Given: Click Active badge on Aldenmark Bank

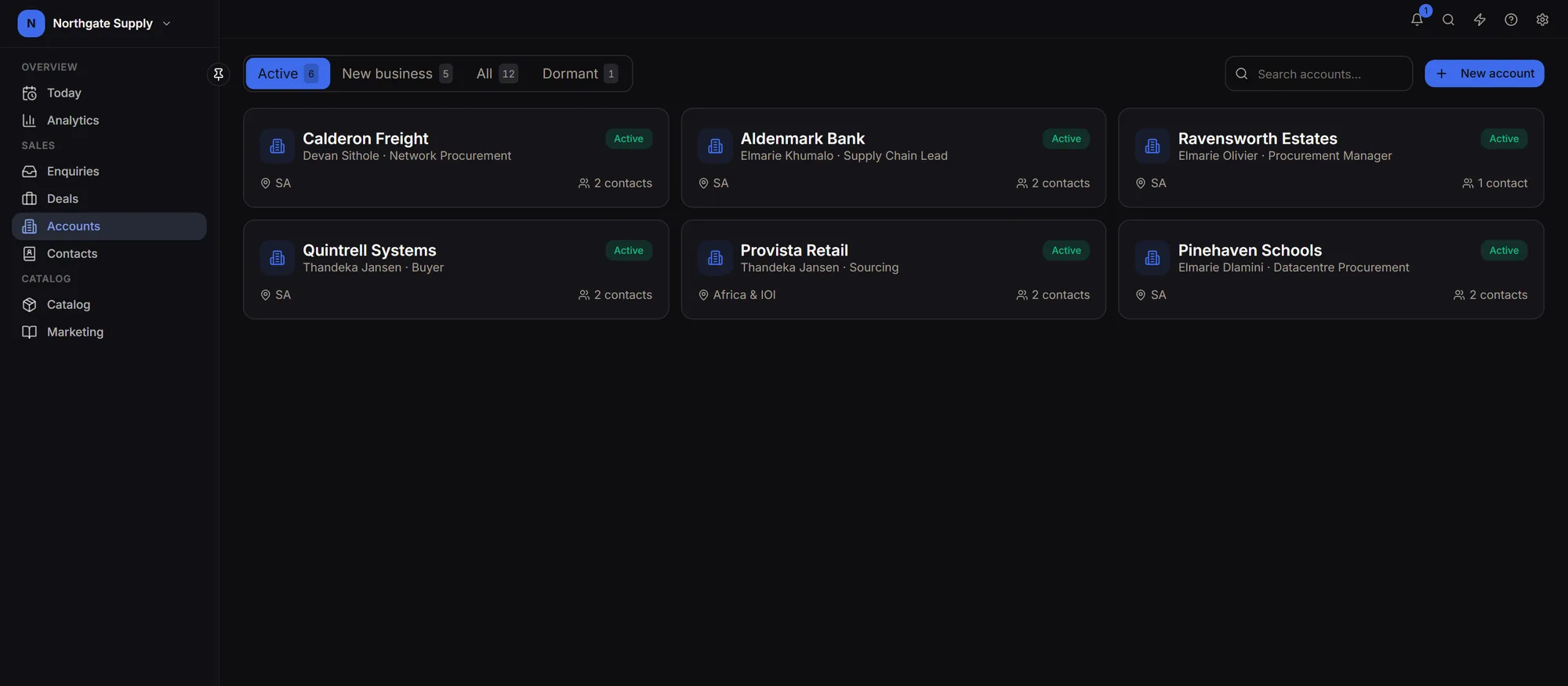Looking at the screenshot, I should 1066,139.
